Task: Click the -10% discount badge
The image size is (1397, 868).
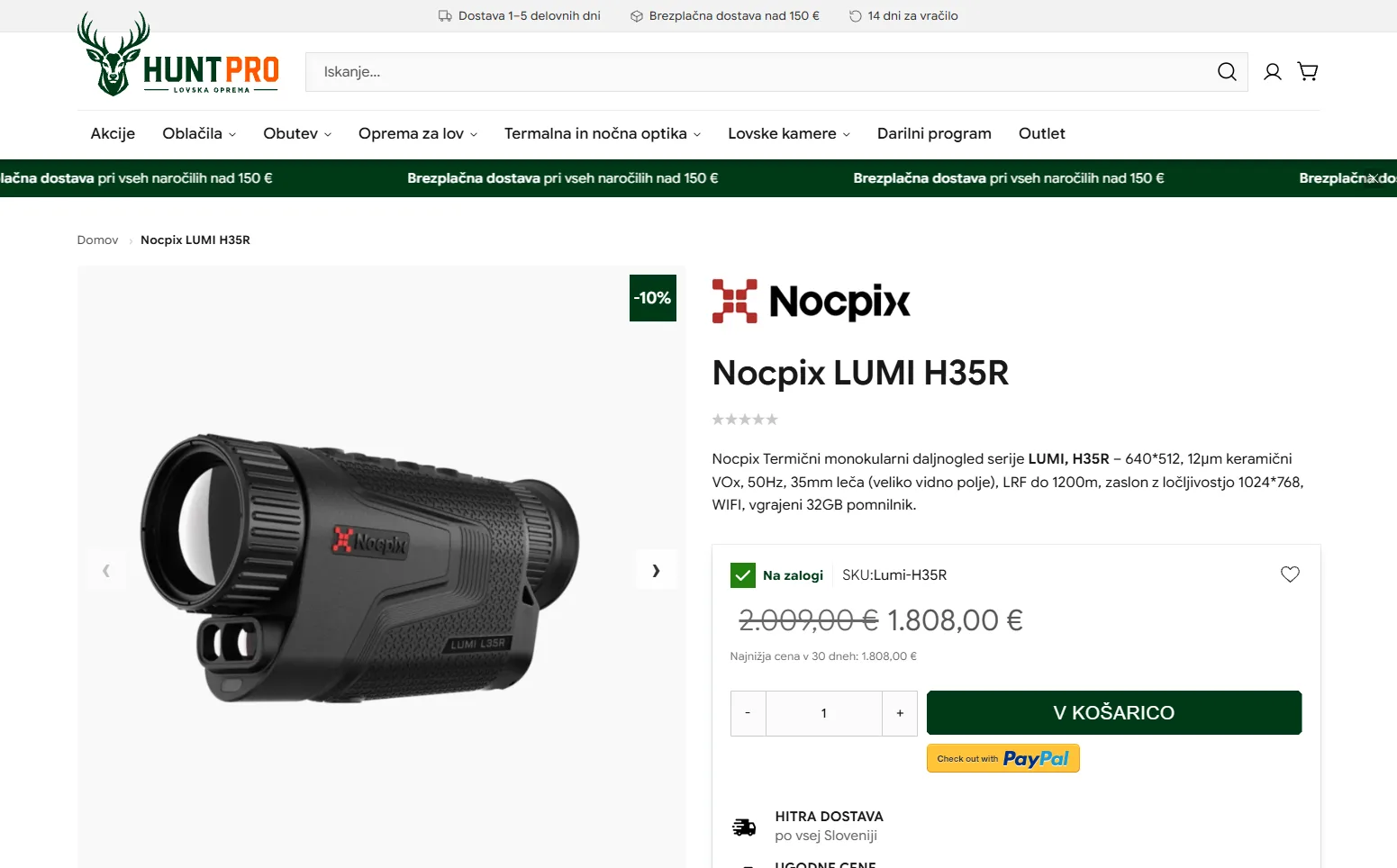Action: 653,298
